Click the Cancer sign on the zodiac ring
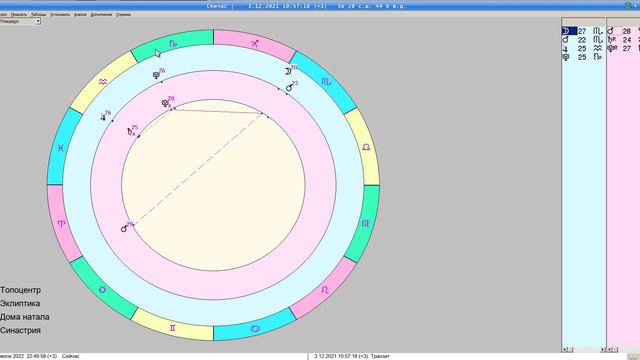This screenshot has height=360, width=640. click(254, 329)
